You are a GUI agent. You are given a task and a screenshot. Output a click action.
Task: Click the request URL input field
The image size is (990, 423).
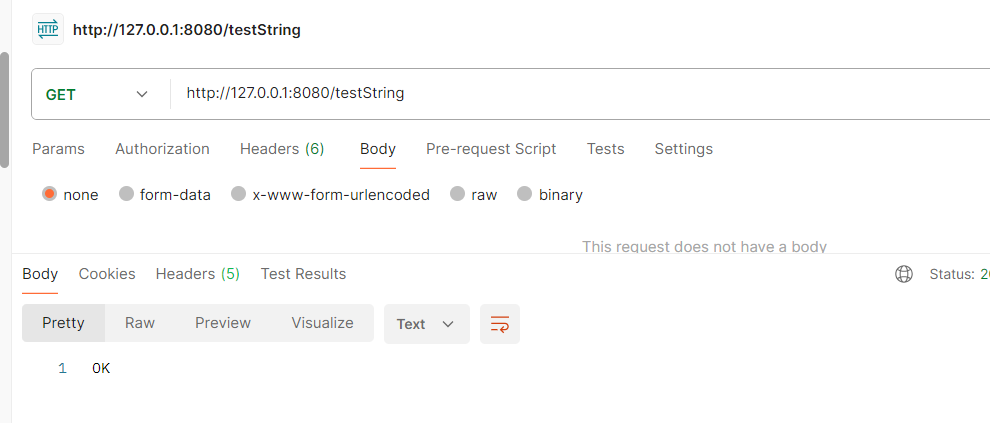pos(580,94)
